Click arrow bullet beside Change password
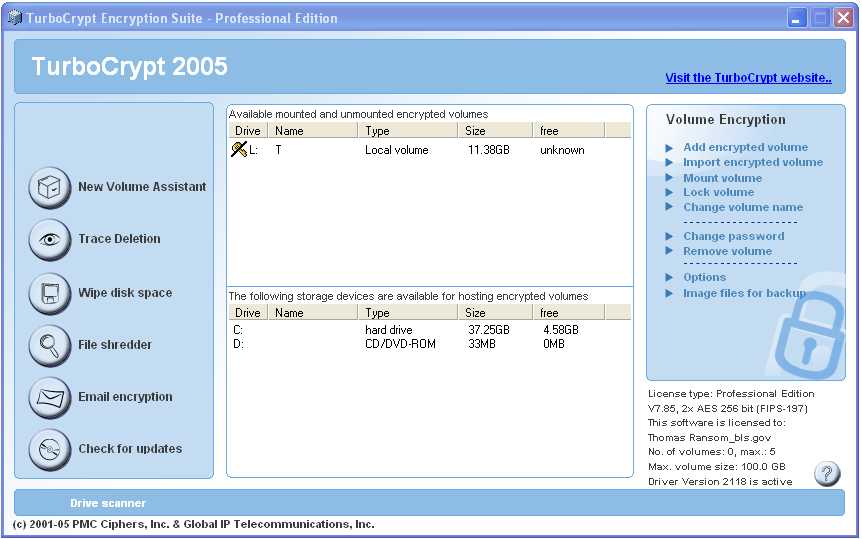This screenshot has width=862, height=539. click(669, 236)
